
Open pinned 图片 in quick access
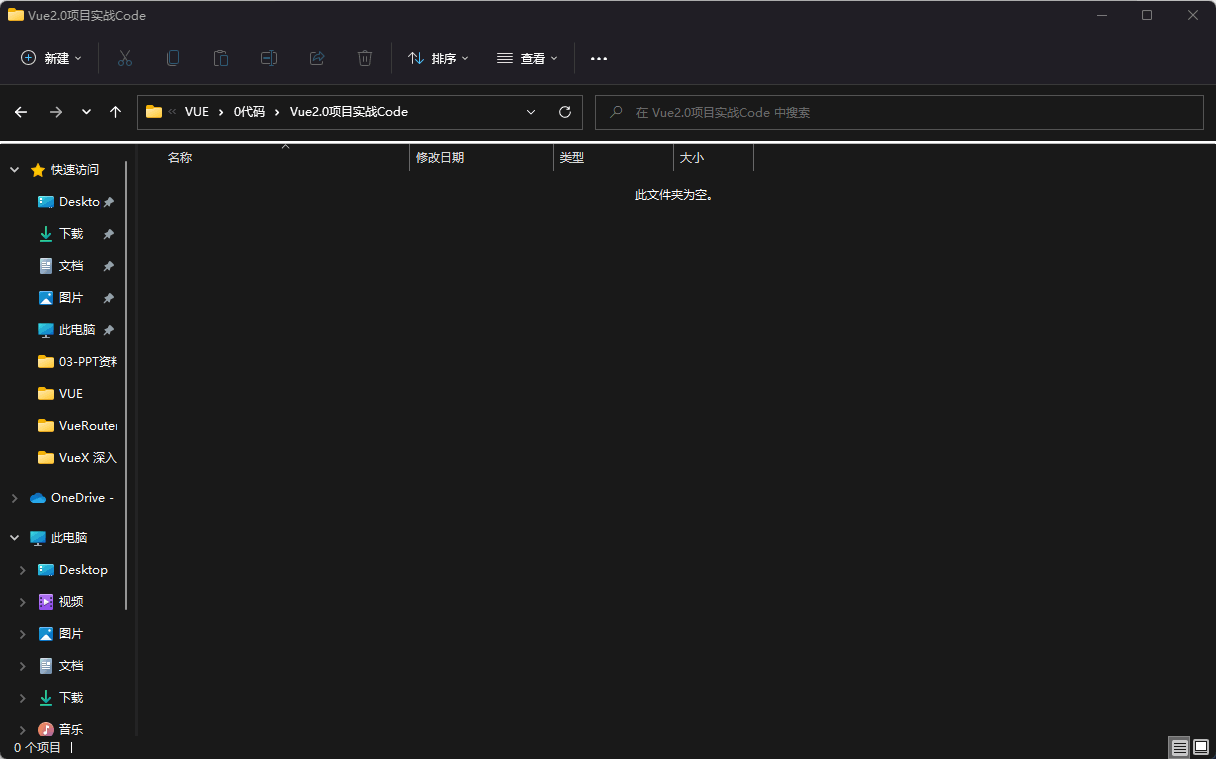[71, 298]
